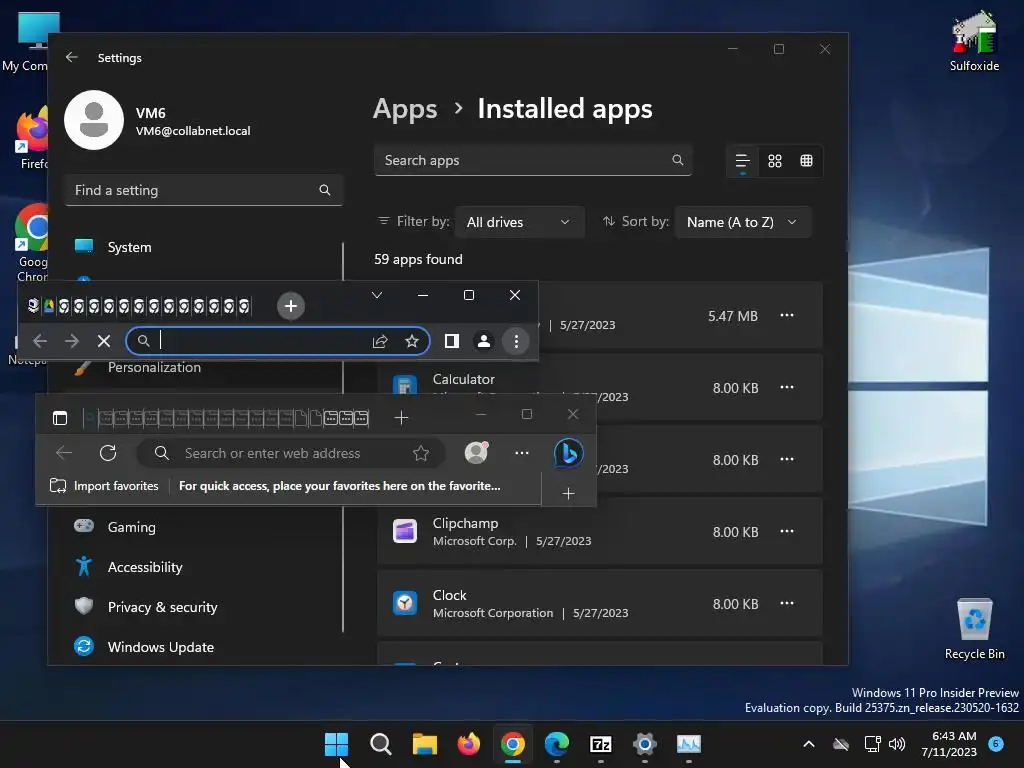
Task: Click the Search apps field
Action: pyautogui.click(x=533, y=160)
